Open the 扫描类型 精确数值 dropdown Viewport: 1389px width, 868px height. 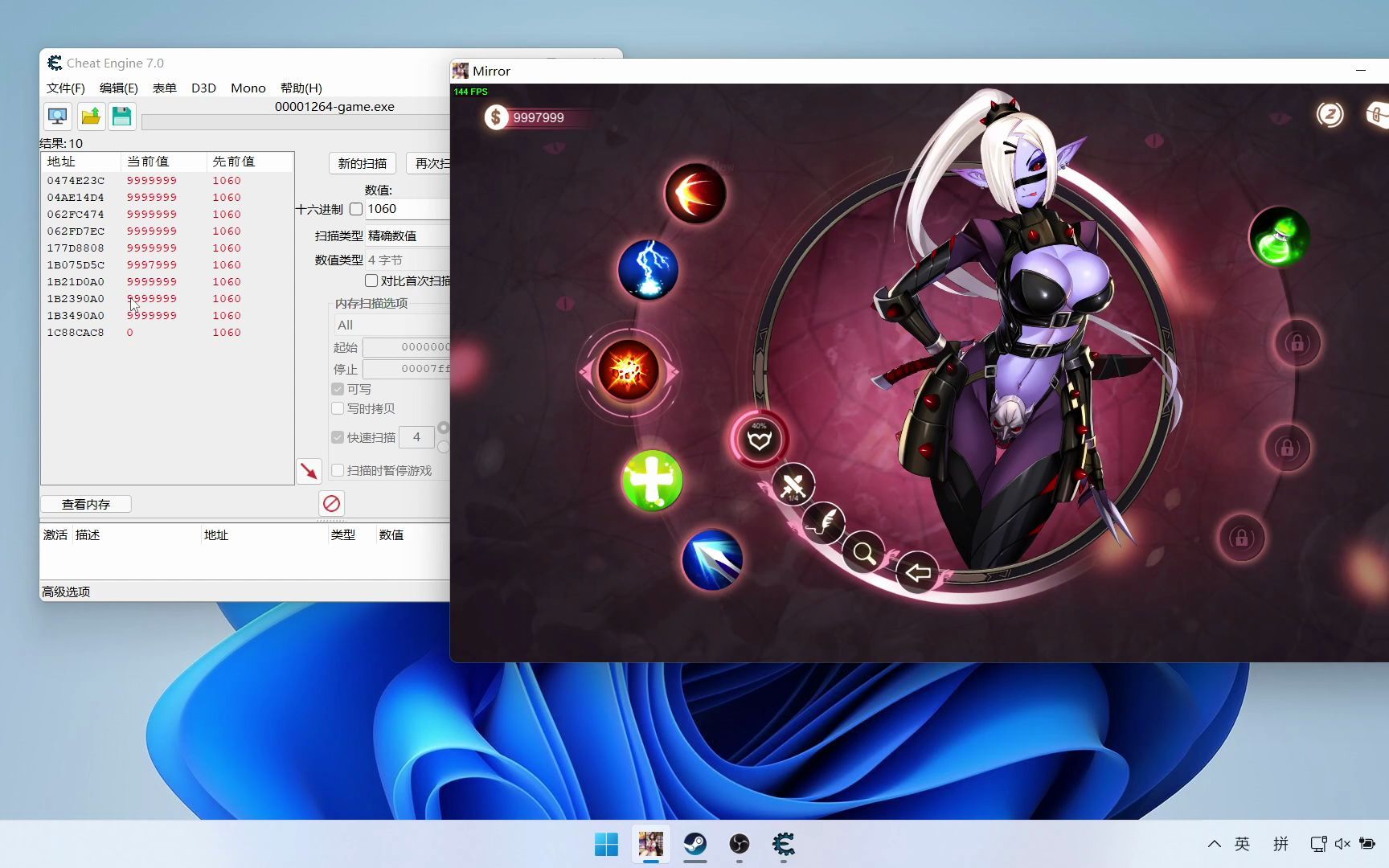[408, 235]
